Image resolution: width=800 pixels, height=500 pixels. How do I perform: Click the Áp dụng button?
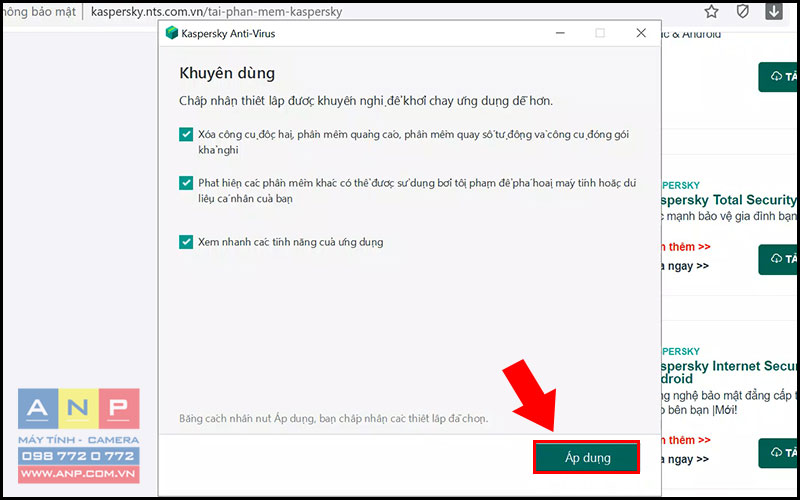pyautogui.click(x=587, y=457)
